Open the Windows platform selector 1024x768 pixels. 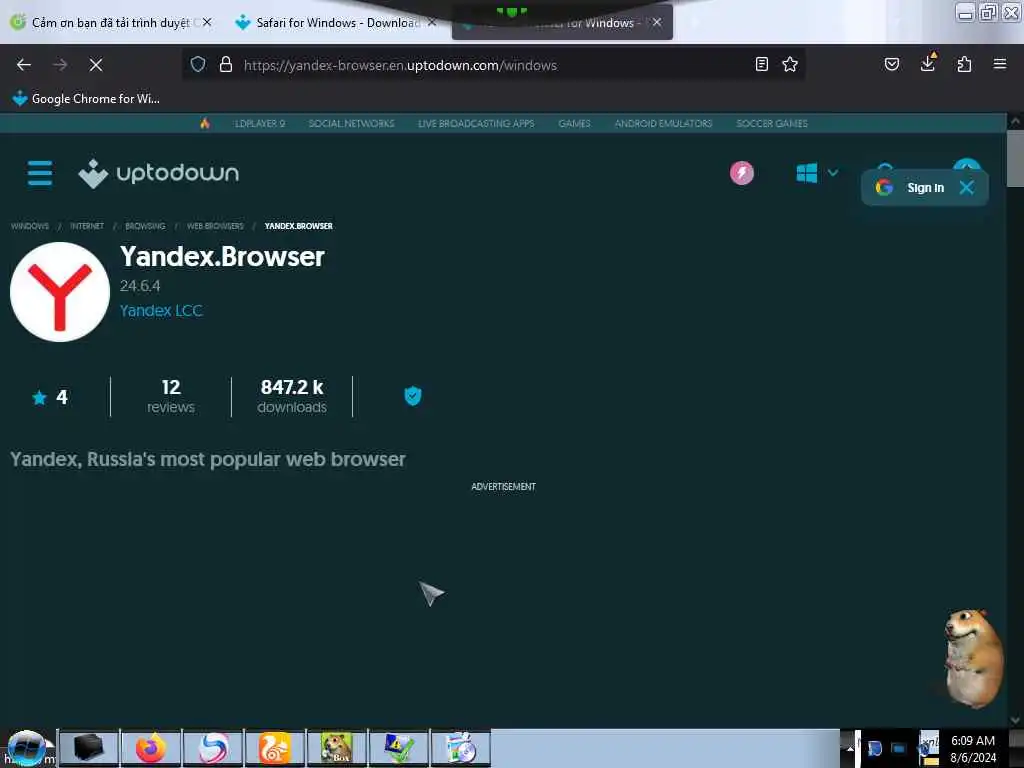[816, 173]
